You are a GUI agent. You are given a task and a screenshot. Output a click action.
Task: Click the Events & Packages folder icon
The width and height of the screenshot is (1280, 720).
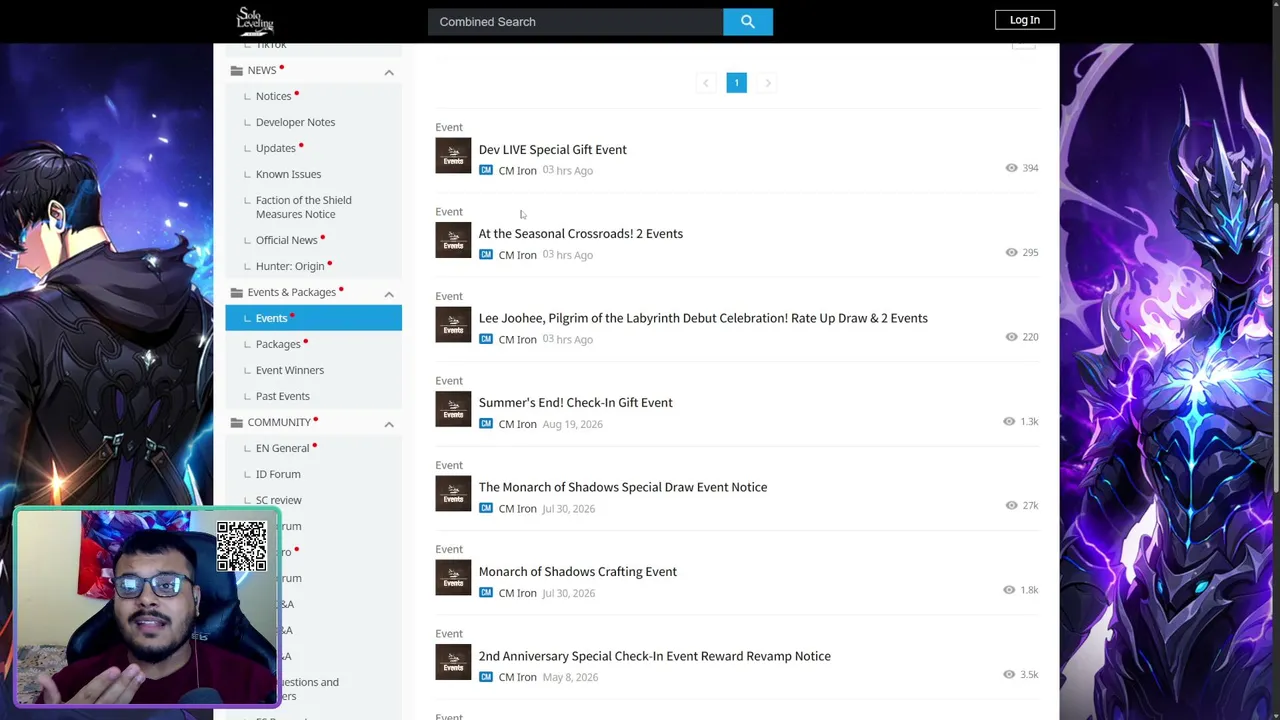(236, 292)
